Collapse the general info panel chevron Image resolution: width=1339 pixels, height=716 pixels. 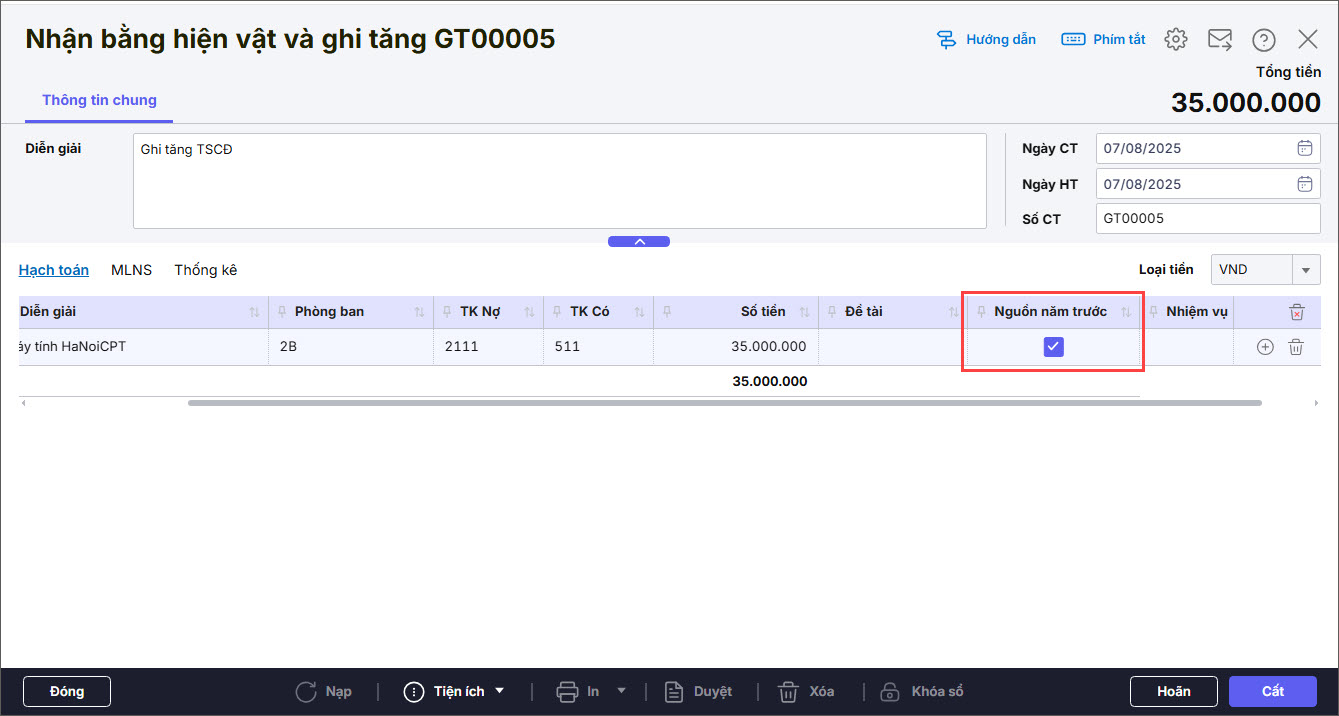coord(639,241)
